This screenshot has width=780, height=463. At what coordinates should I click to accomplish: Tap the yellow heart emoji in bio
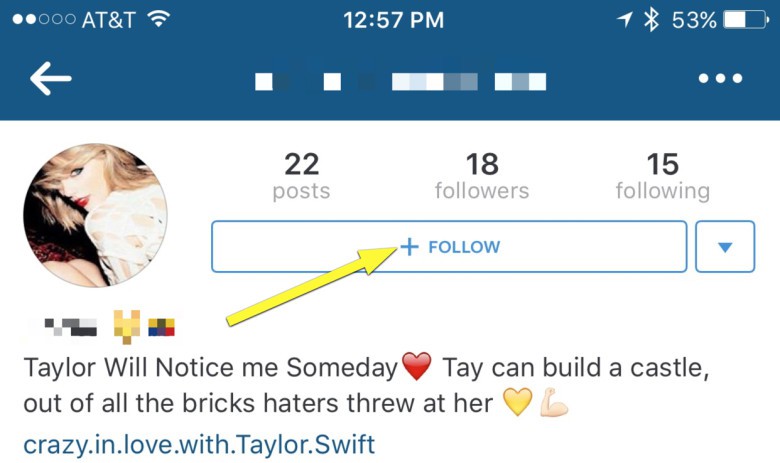click(x=517, y=402)
